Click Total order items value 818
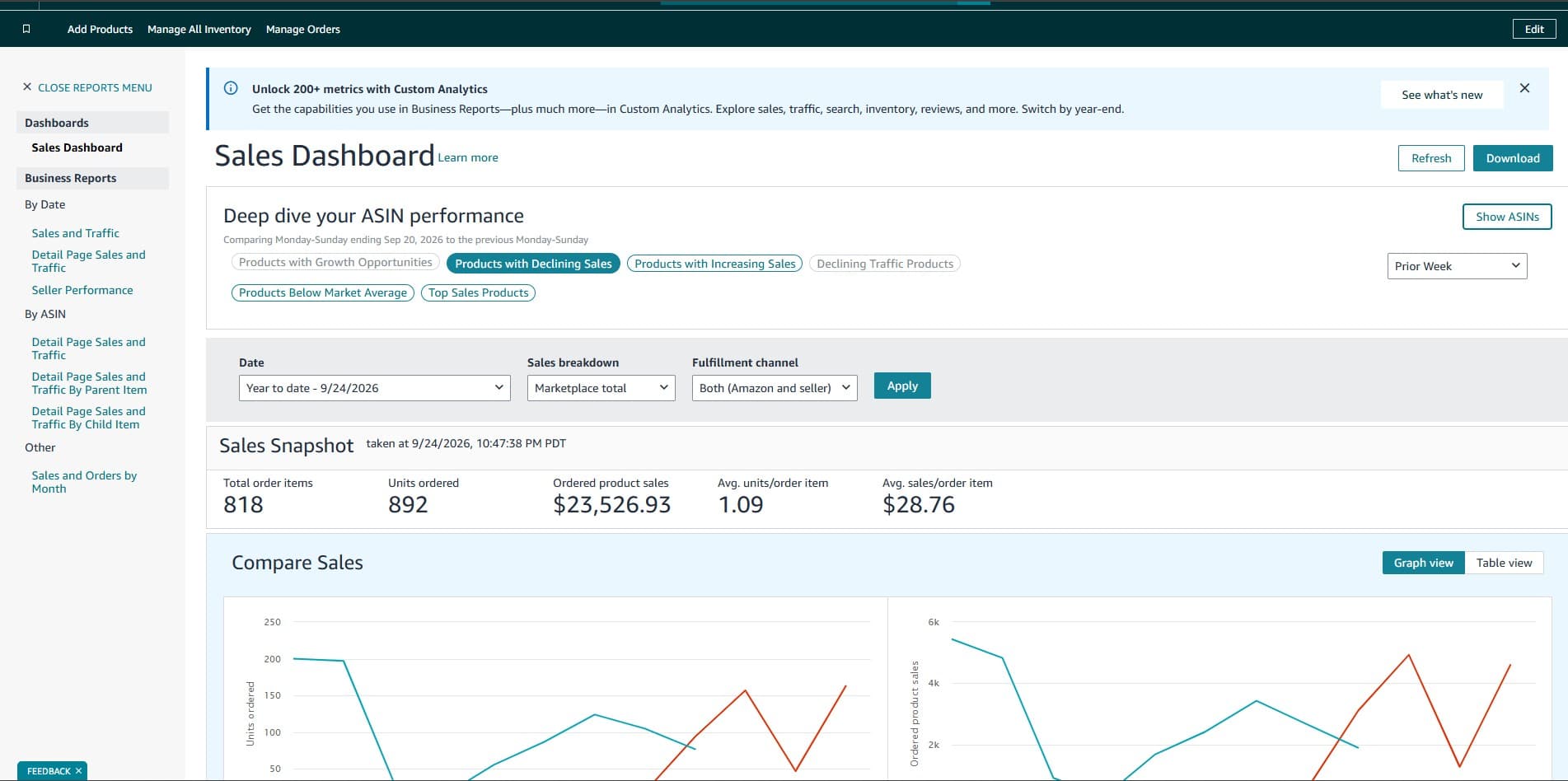 click(243, 504)
